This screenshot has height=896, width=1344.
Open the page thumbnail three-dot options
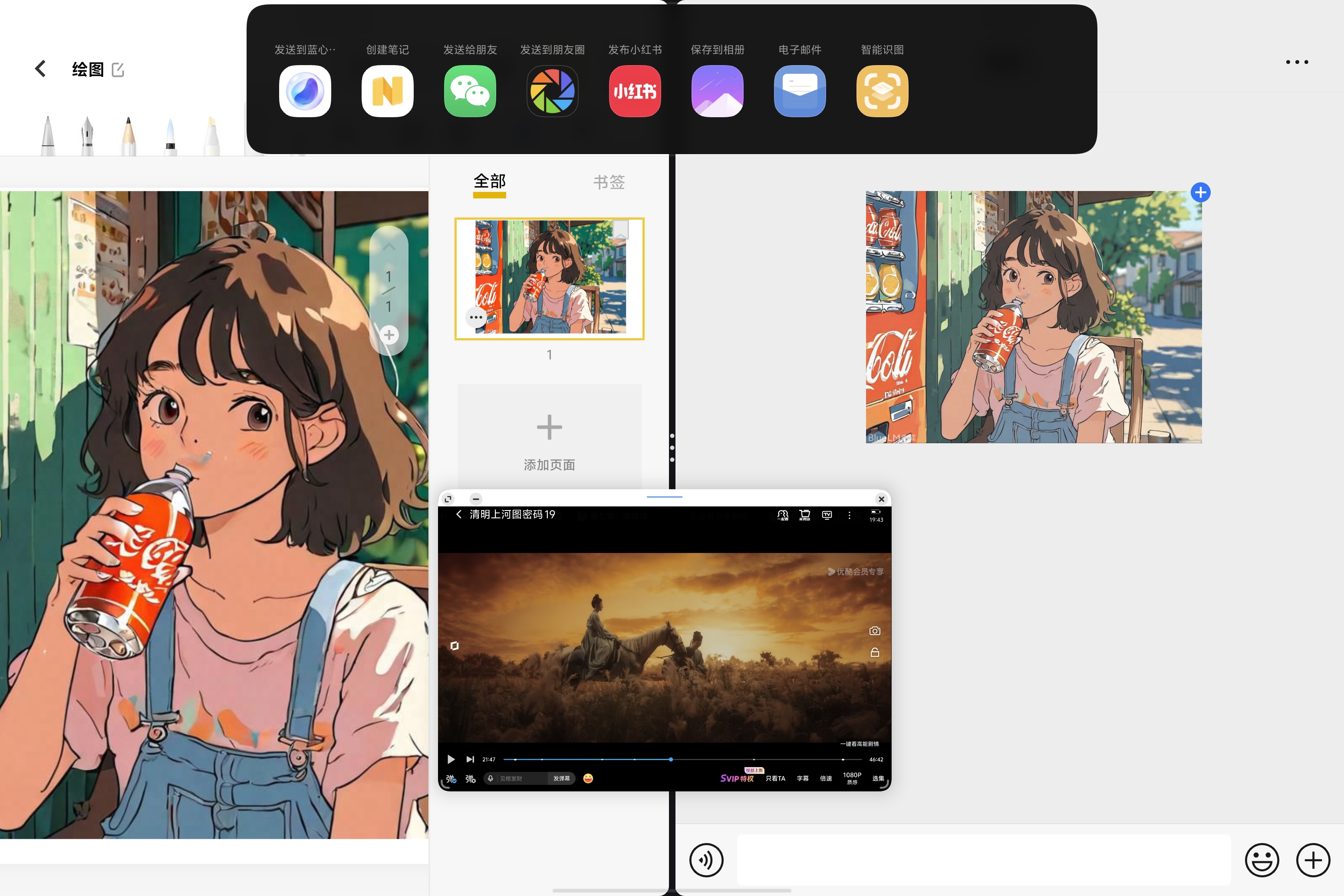coord(476,317)
